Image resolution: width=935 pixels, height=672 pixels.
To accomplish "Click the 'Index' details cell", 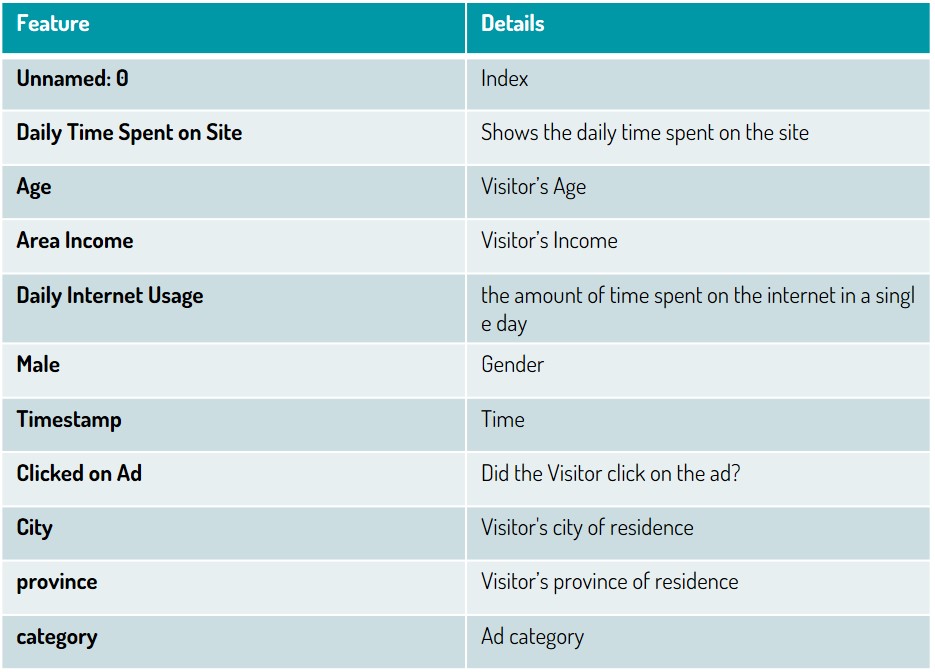I will coord(698,83).
